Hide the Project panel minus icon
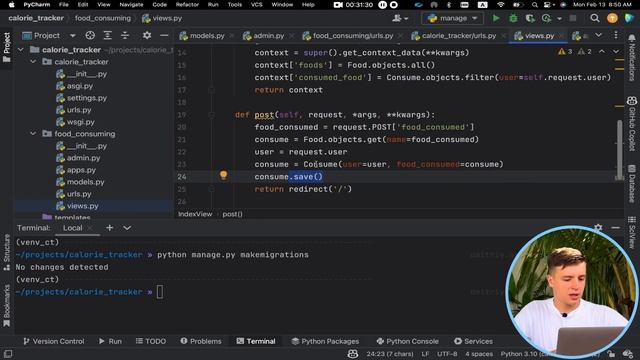Image resolution: width=640 pixels, height=360 pixels. point(164,36)
